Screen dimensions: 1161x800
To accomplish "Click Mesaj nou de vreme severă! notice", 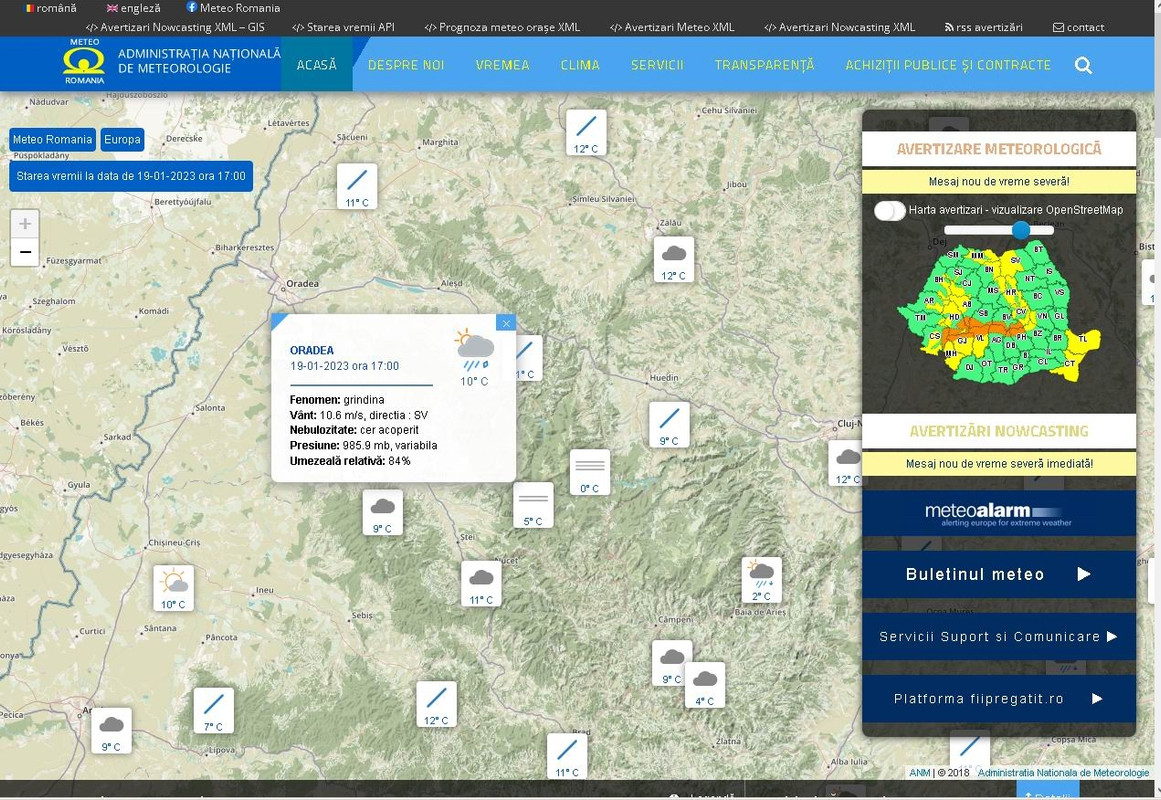I will pos(999,181).
